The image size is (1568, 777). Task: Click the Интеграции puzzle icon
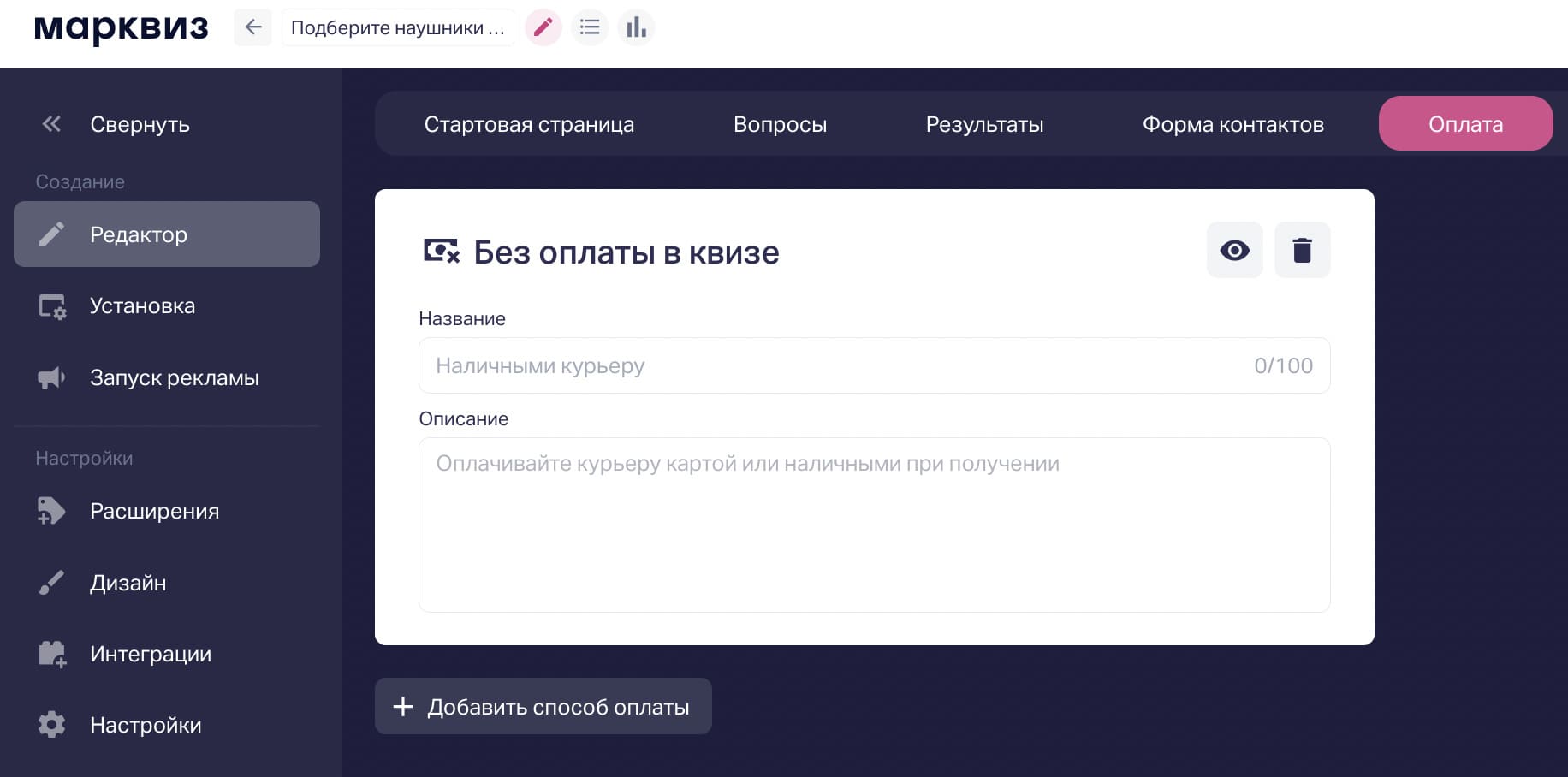[x=51, y=654]
